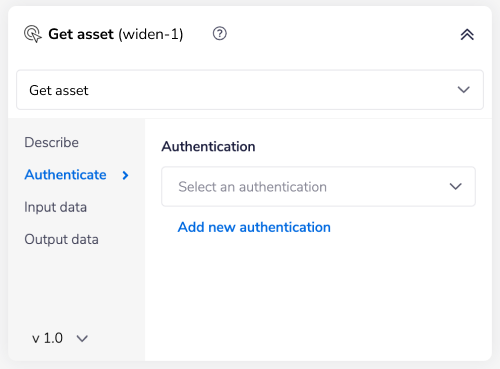The width and height of the screenshot is (500, 369).
Task: Open the help question mark icon
Action: coord(220,34)
